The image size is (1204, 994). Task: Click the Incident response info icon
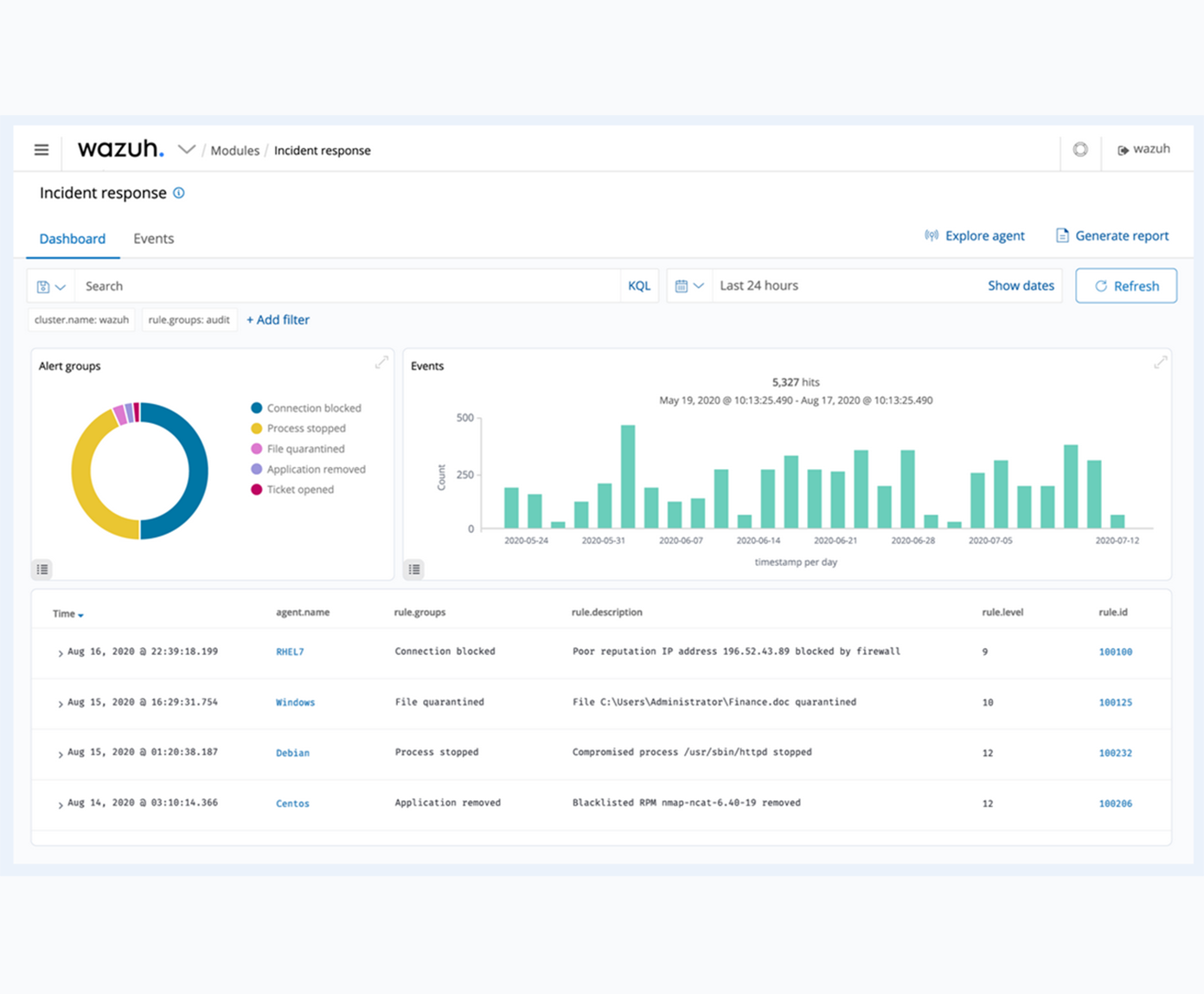tap(179, 193)
